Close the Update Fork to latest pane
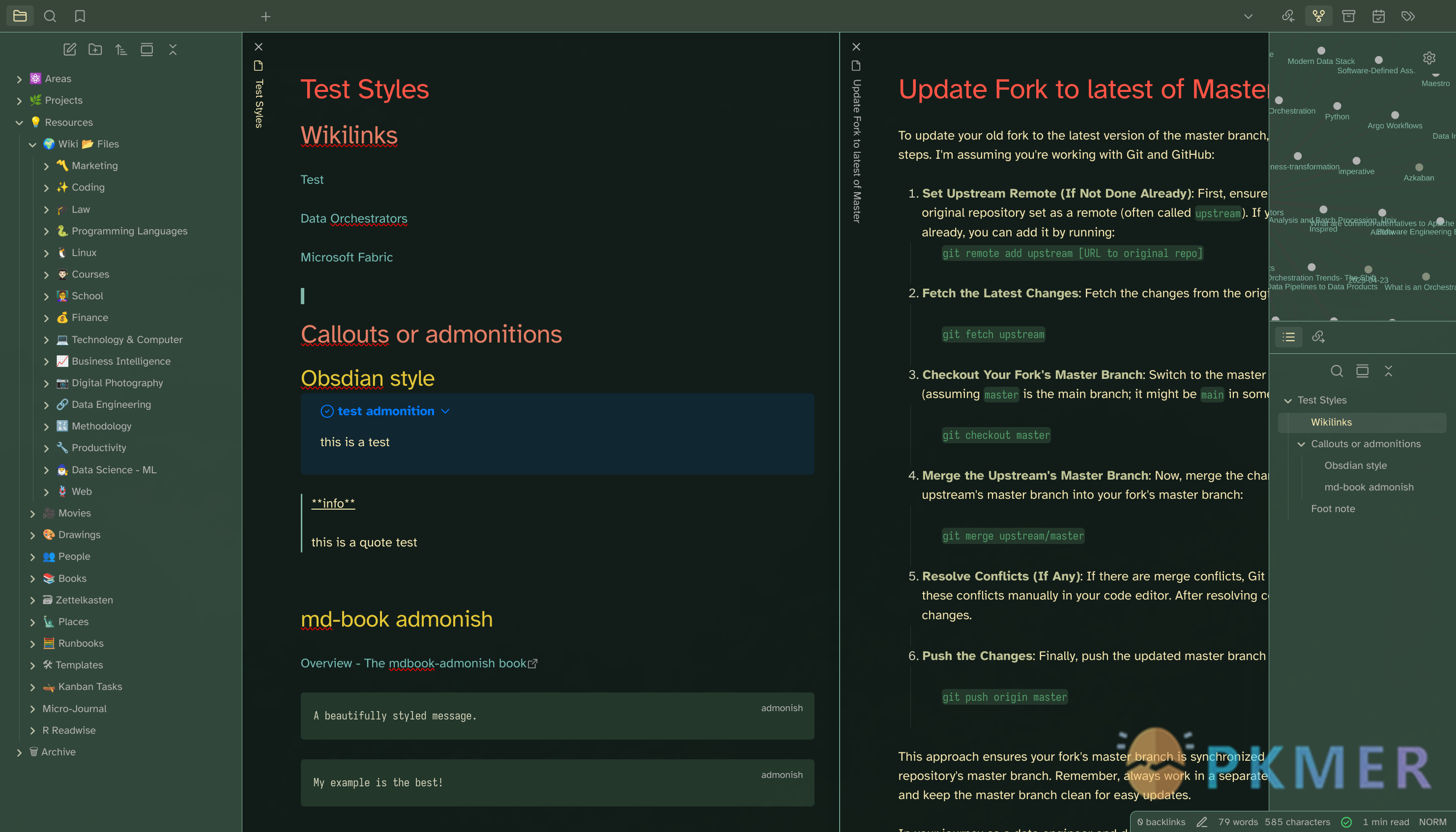The width and height of the screenshot is (1456, 832). pyautogui.click(x=856, y=47)
